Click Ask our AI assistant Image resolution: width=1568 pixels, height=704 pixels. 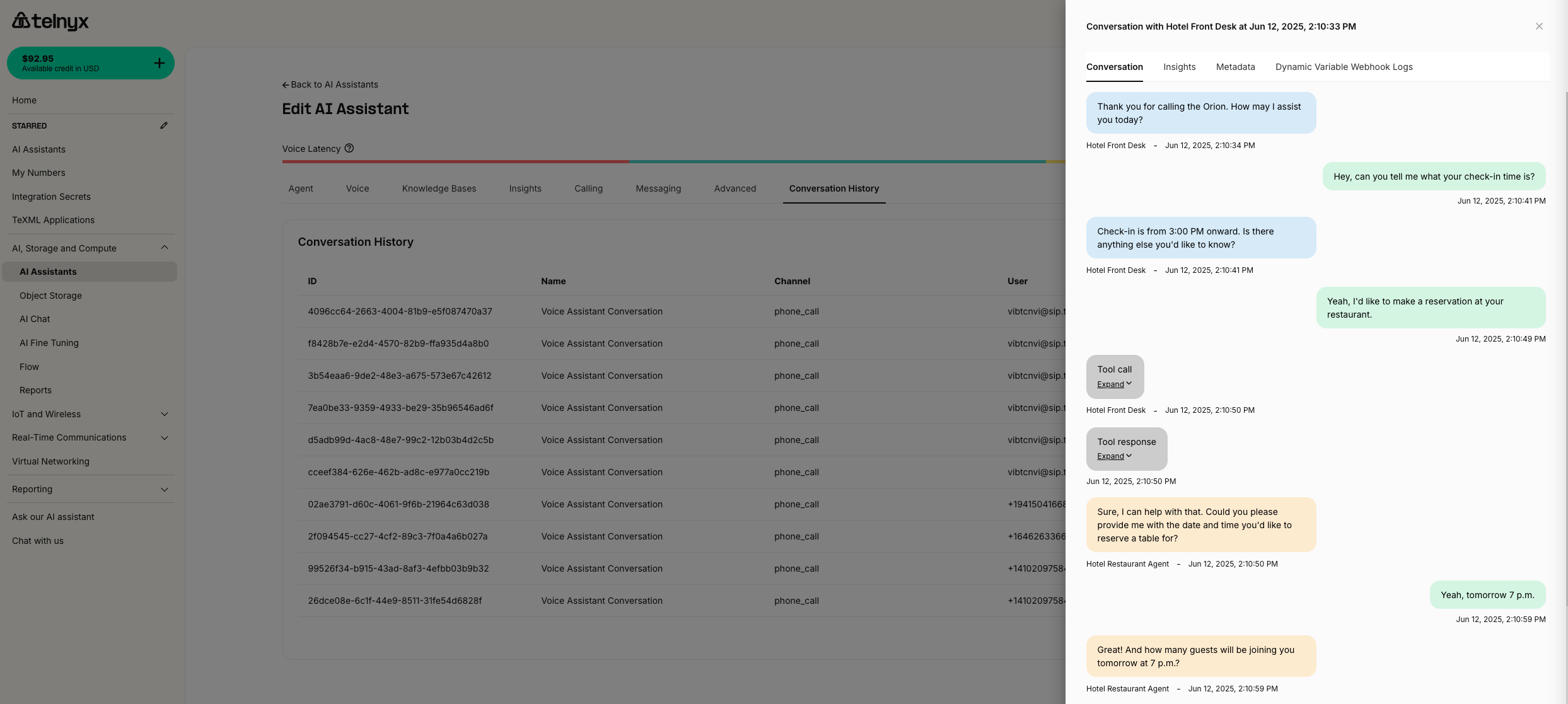(53, 516)
